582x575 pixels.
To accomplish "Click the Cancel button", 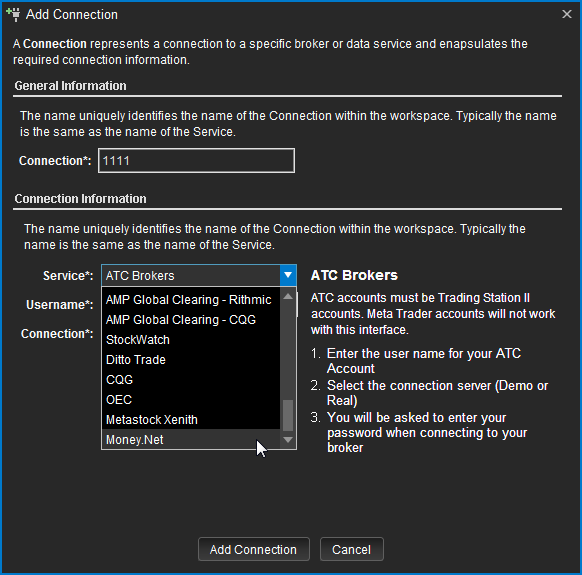I will (x=352, y=549).
